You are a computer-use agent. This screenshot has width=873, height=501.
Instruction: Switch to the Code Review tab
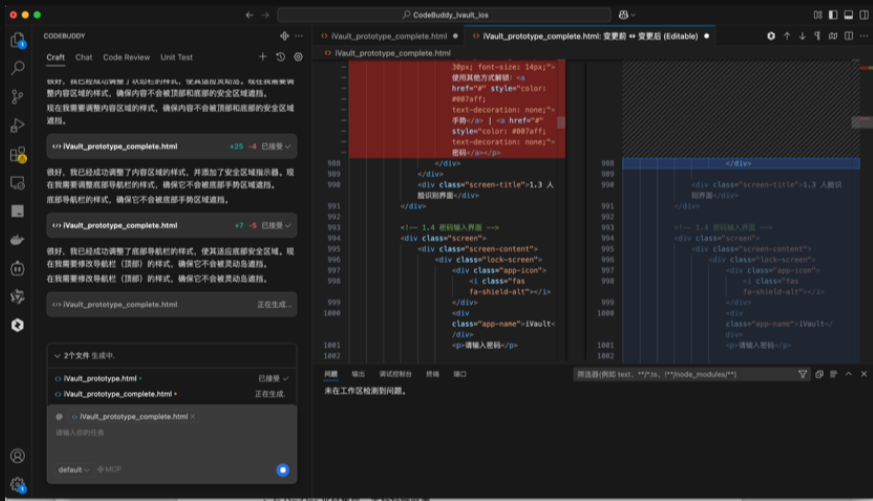click(x=126, y=57)
